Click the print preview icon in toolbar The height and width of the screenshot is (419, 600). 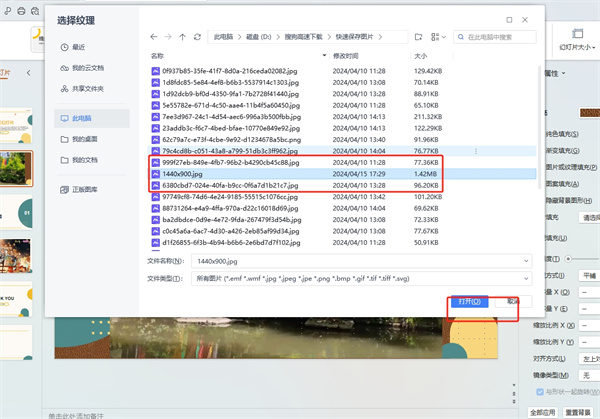35,11
